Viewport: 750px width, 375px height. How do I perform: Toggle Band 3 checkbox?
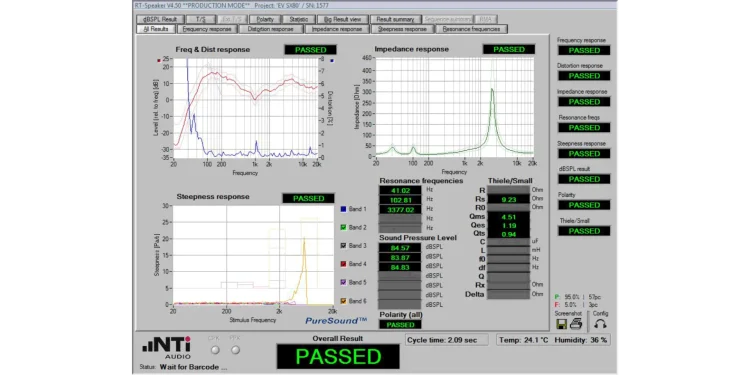(343, 245)
